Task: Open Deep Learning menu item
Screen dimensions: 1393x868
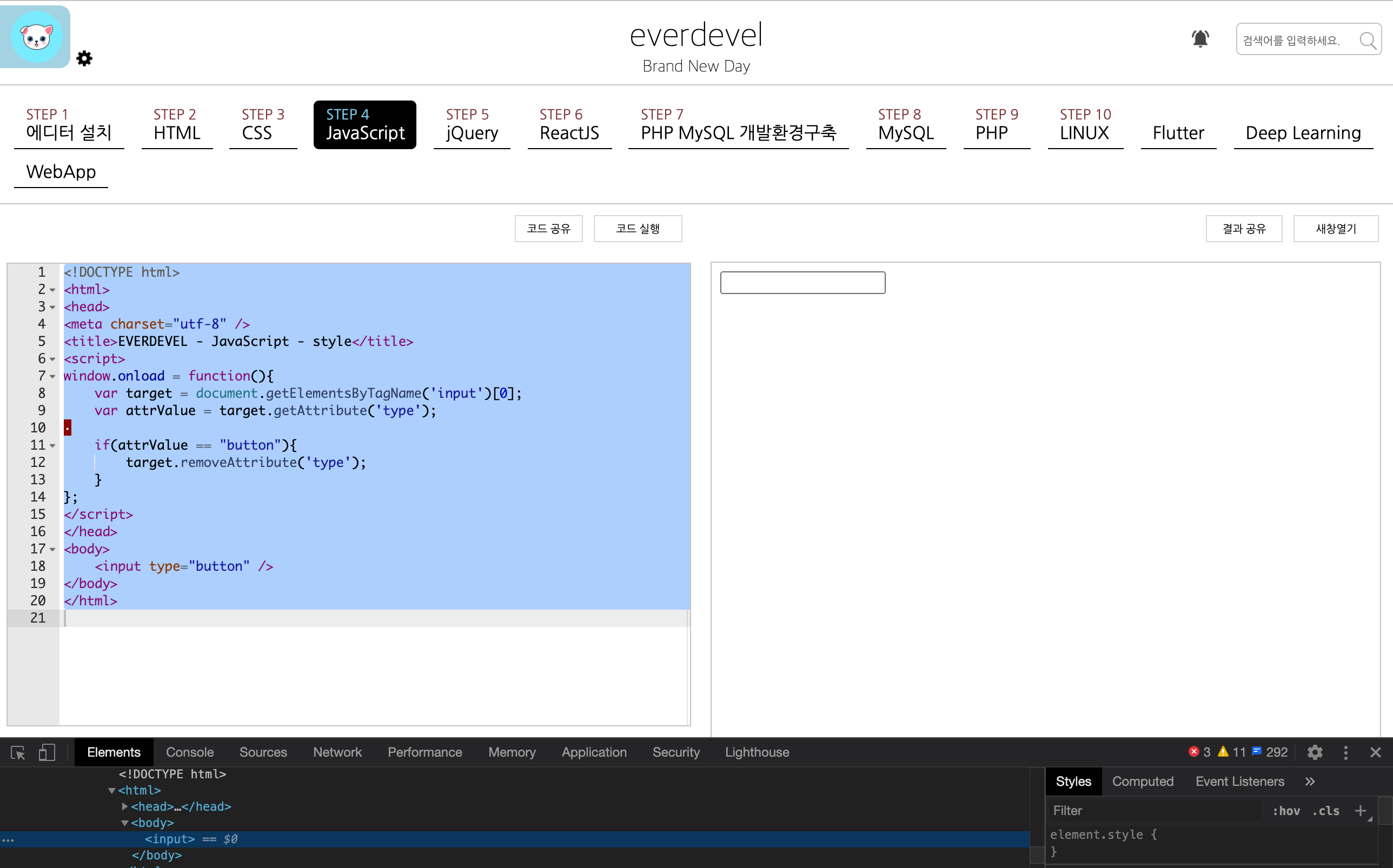Action: click(x=1303, y=132)
